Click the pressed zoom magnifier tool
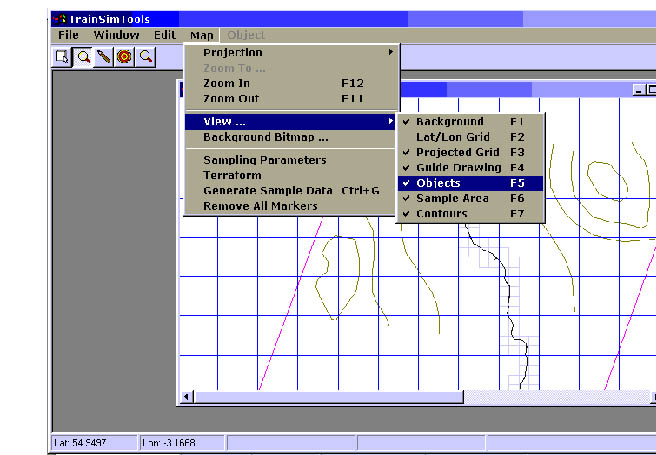 tap(83, 57)
